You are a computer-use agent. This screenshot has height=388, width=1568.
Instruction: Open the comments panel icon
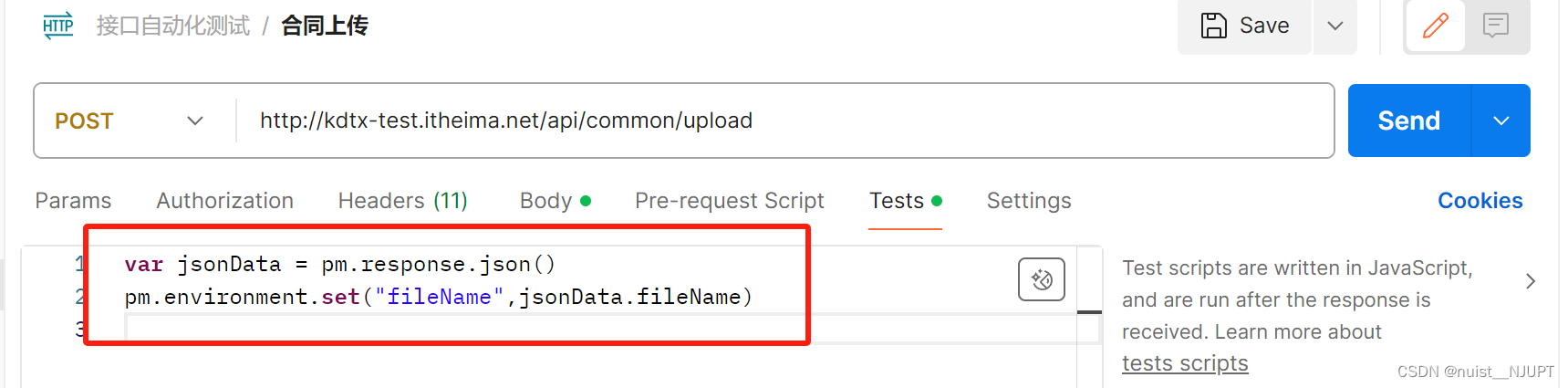point(1496,26)
